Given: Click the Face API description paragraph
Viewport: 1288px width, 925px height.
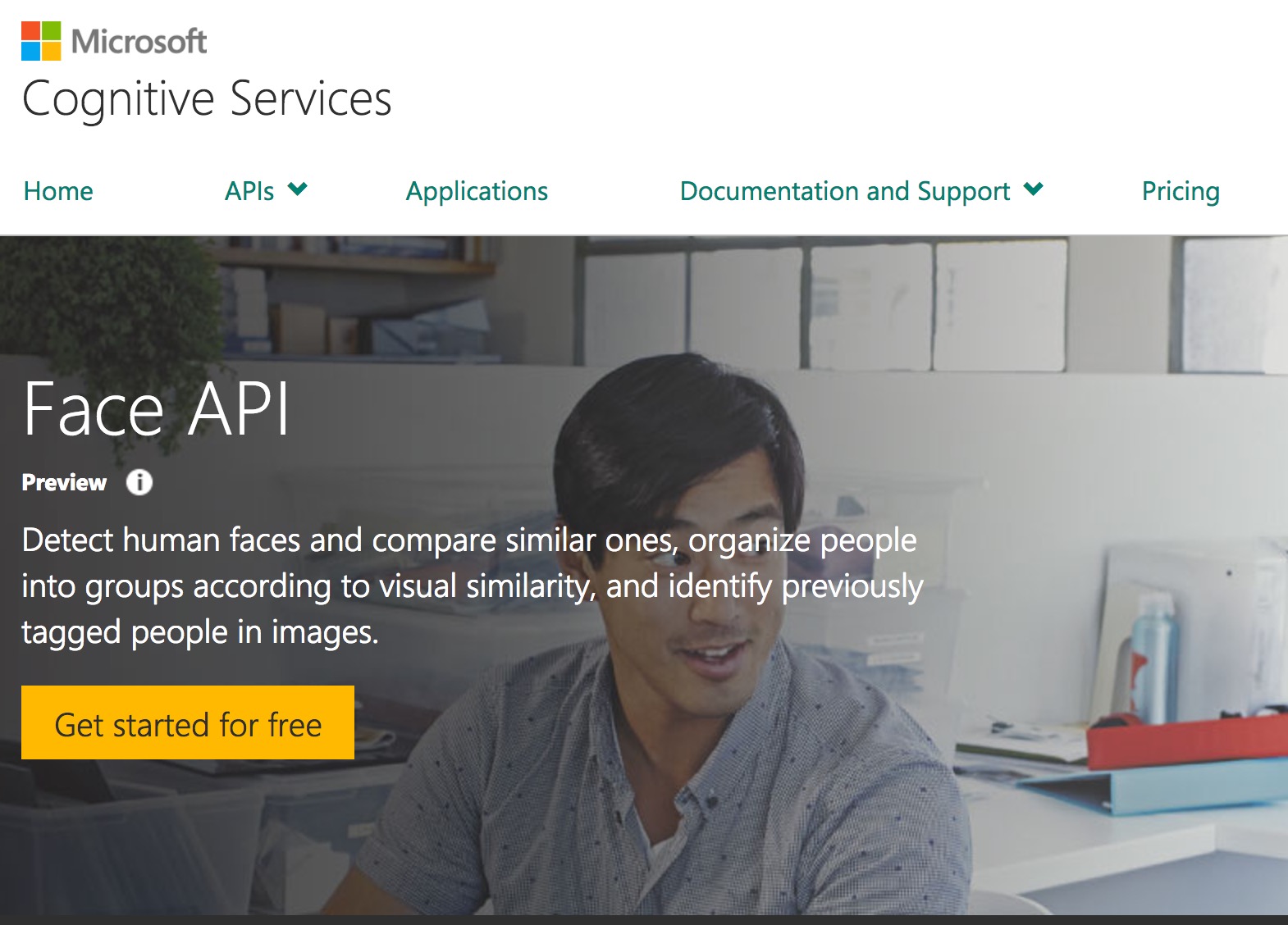Looking at the screenshot, I should (x=472, y=586).
